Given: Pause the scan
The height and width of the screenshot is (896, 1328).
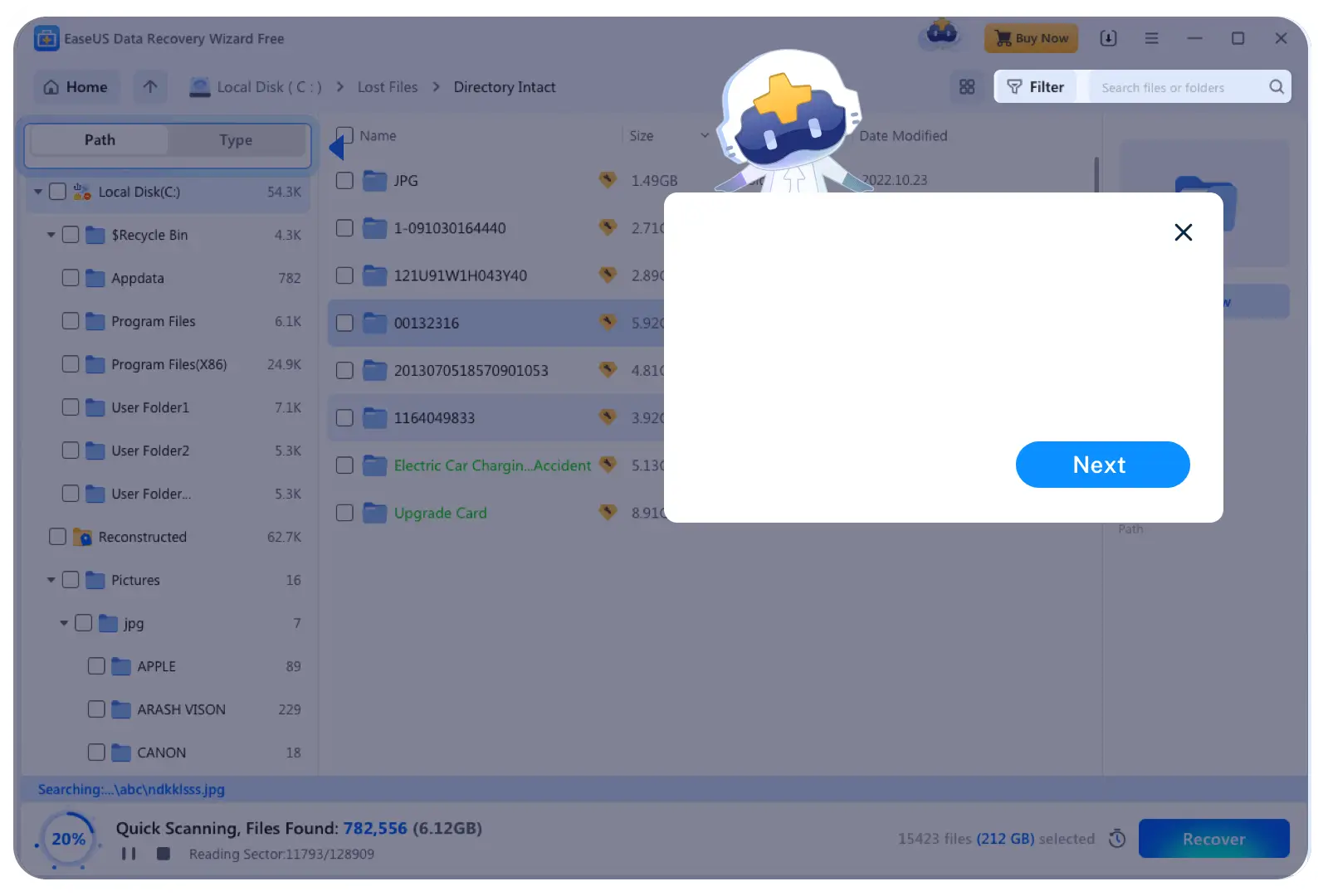Looking at the screenshot, I should pos(129,854).
